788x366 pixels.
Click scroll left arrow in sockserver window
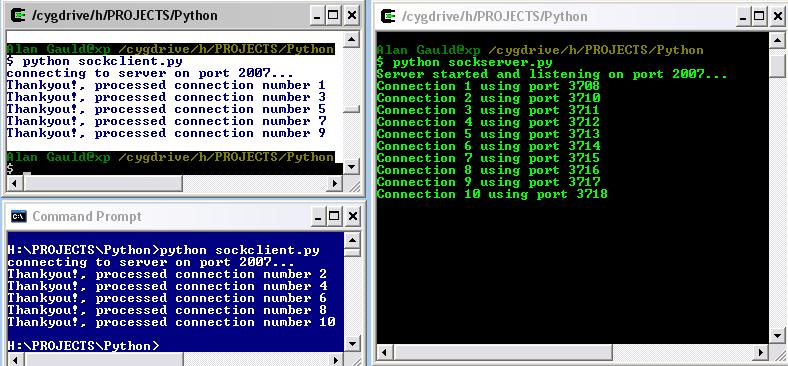384,351
